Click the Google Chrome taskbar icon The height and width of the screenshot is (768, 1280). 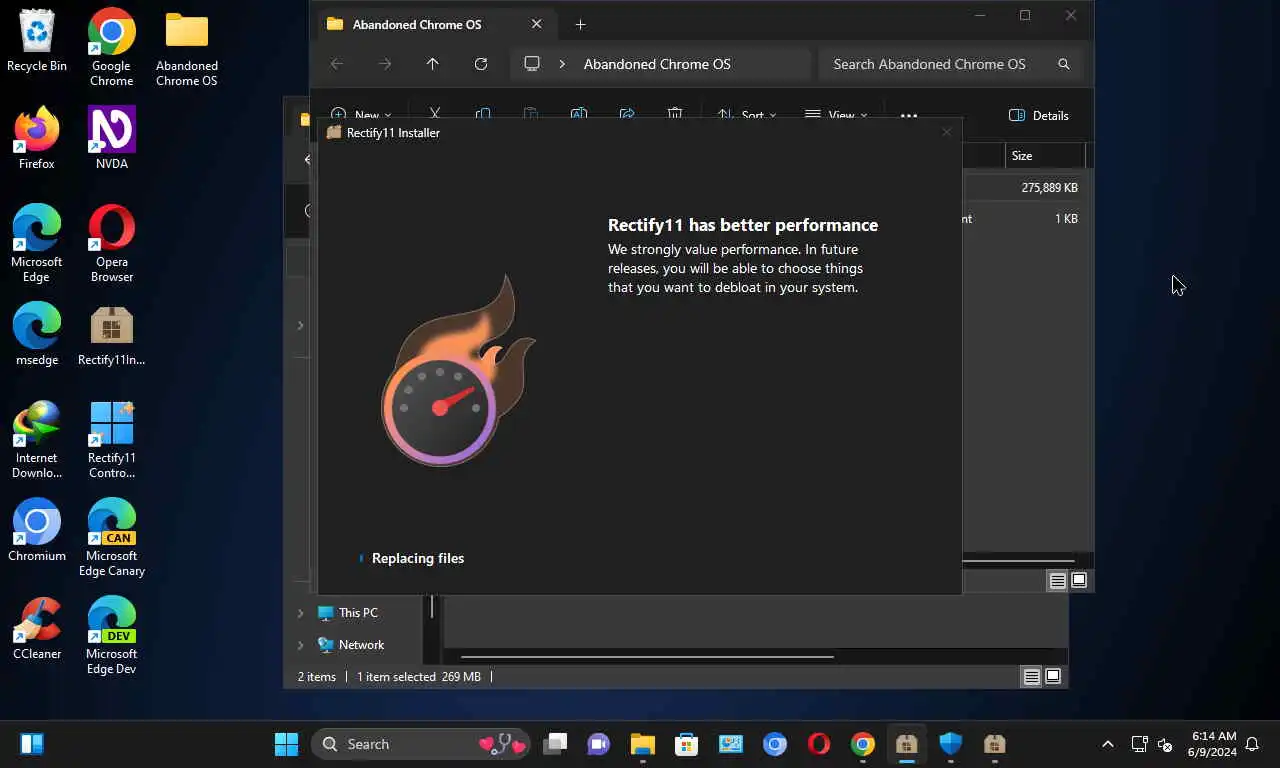click(x=863, y=744)
